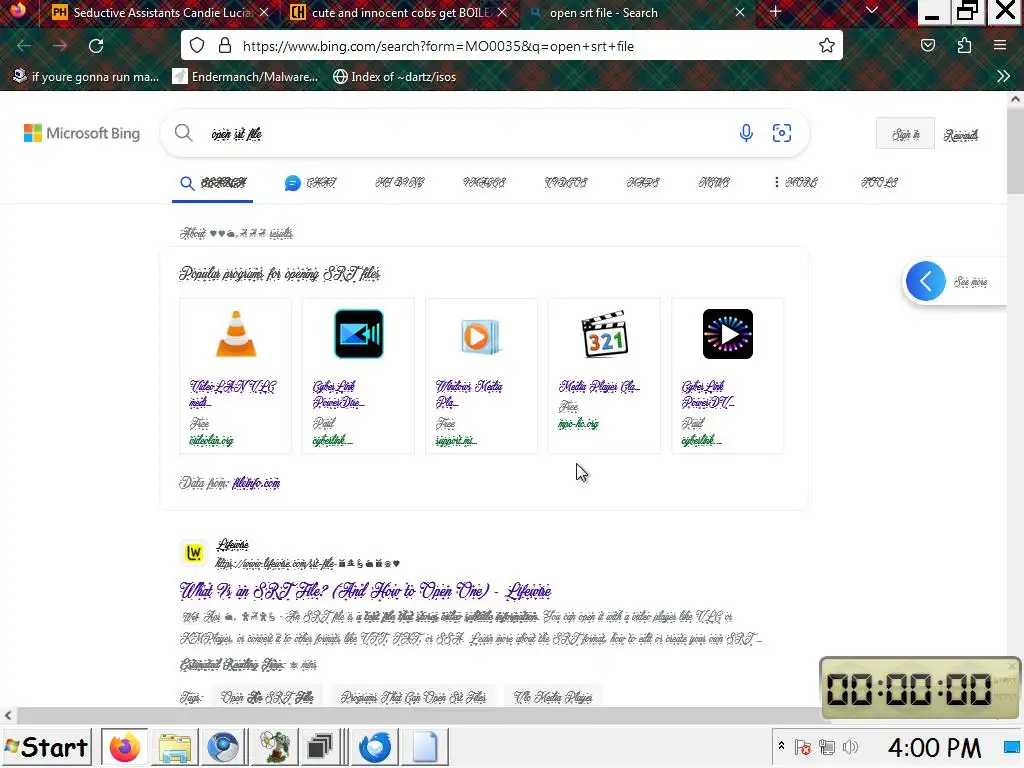Open the list all tabs dropdown arrow

coord(871,11)
